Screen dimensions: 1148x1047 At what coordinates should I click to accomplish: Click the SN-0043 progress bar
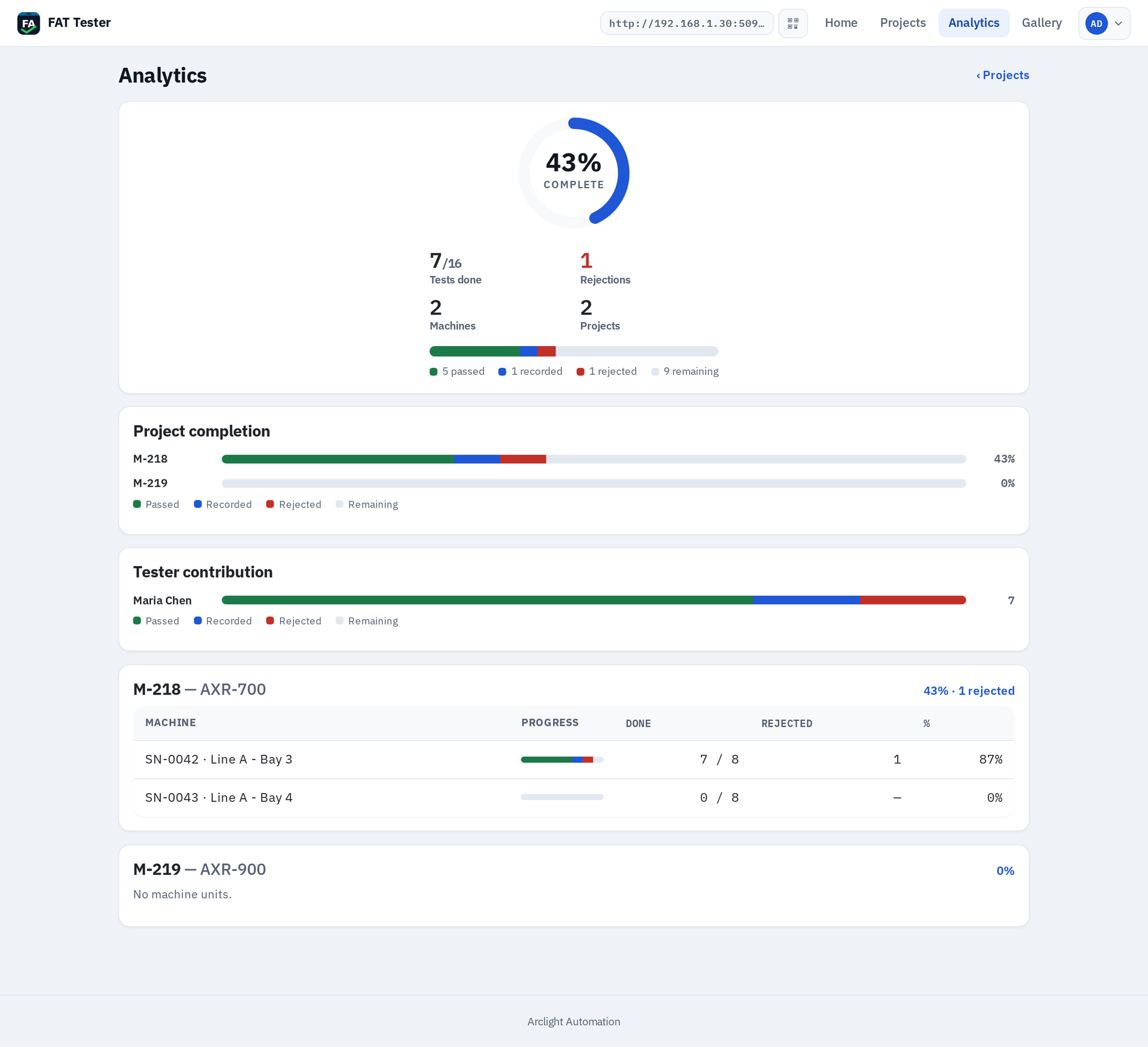click(x=562, y=797)
